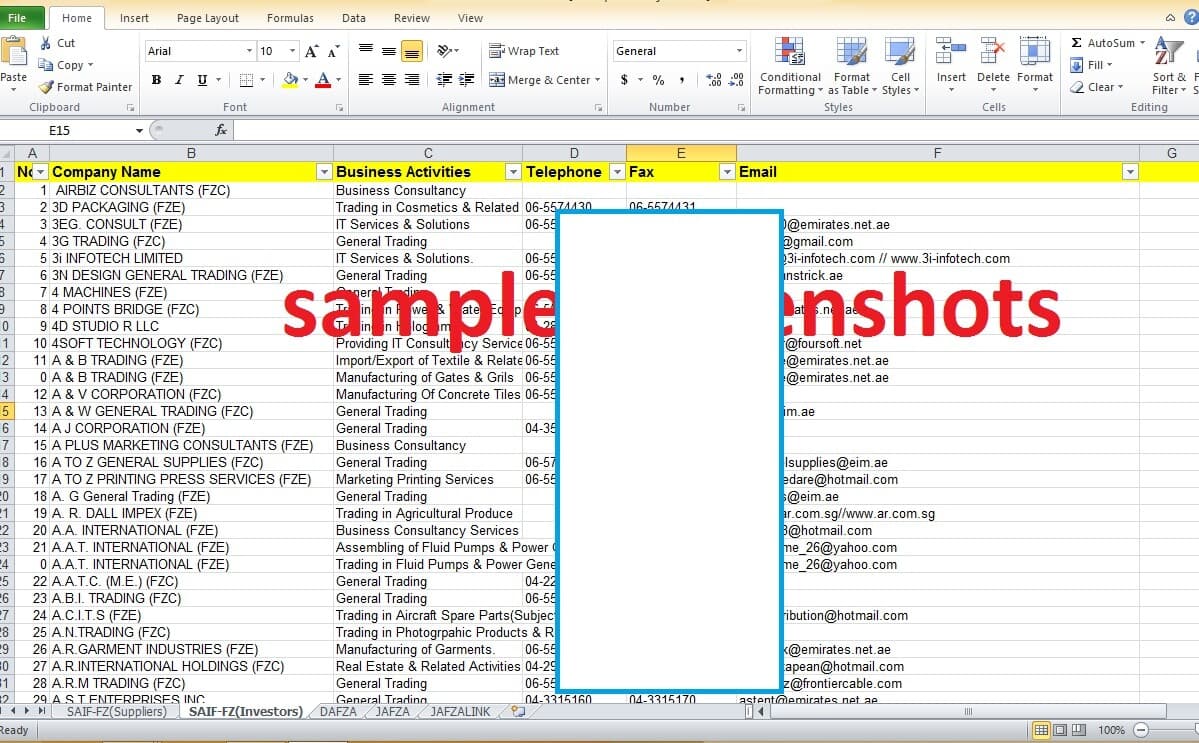1199x743 pixels.
Task: Switch to the Formulas ribbon tab
Action: click(290, 17)
